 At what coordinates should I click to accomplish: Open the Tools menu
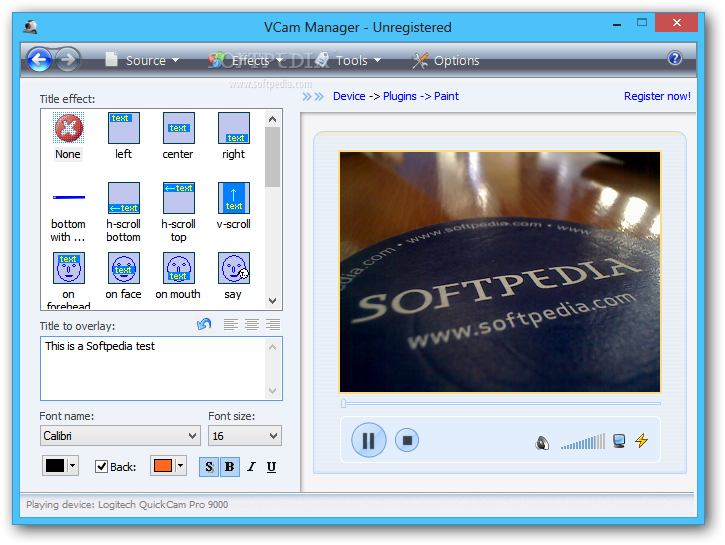click(x=348, y=60)
